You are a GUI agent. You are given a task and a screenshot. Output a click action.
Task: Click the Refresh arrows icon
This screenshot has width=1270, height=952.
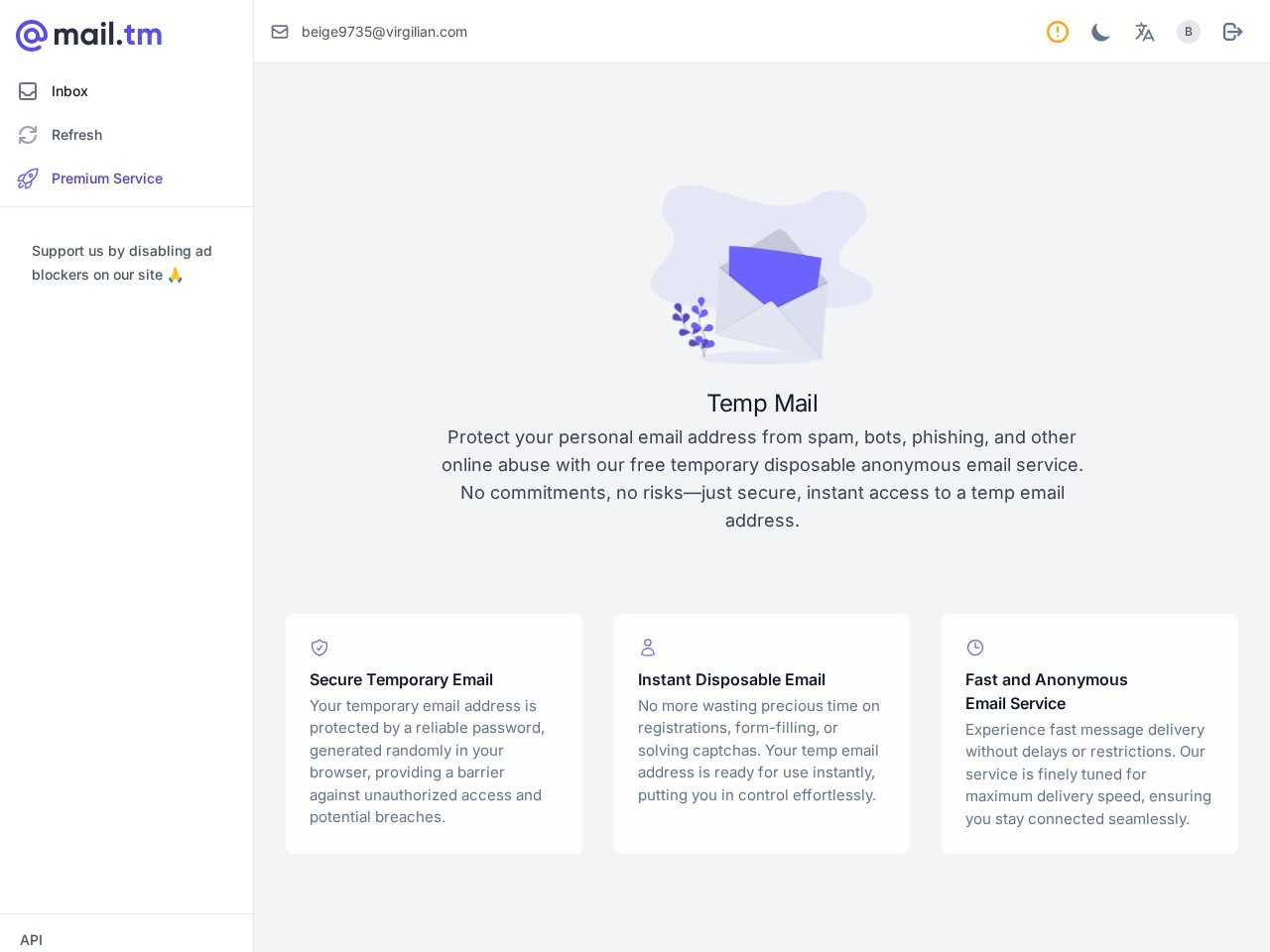(28, 135)
